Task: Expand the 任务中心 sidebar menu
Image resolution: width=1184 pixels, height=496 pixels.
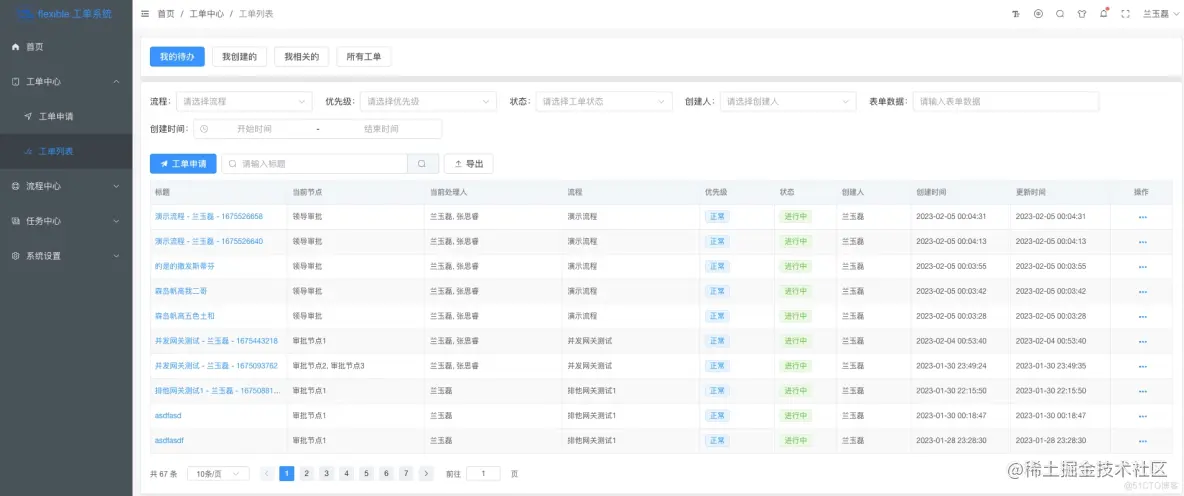Action: click(x=66, y=221)
